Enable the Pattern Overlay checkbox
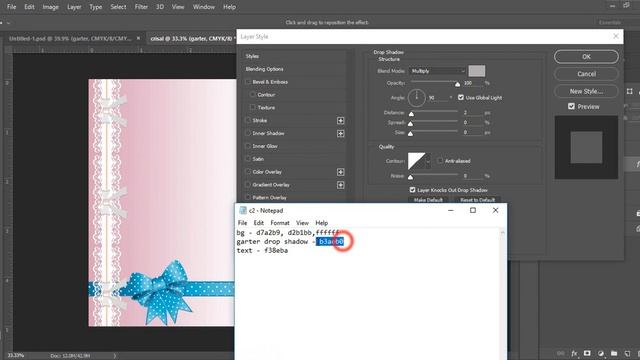The height and width of the screenshot is (360, 640). coord(248,197)
